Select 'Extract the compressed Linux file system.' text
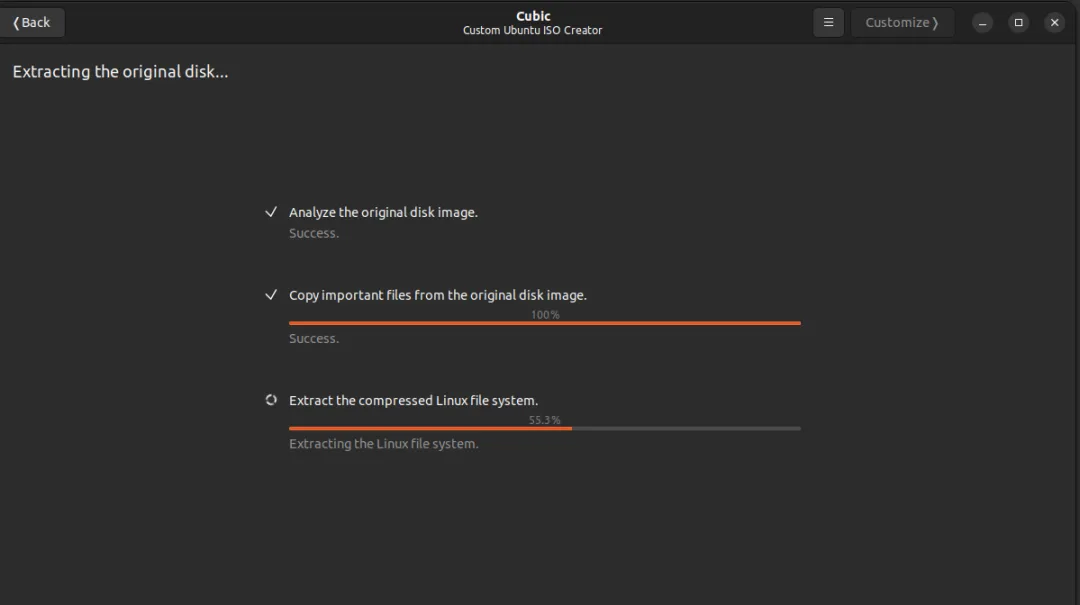 pos(413,400)
